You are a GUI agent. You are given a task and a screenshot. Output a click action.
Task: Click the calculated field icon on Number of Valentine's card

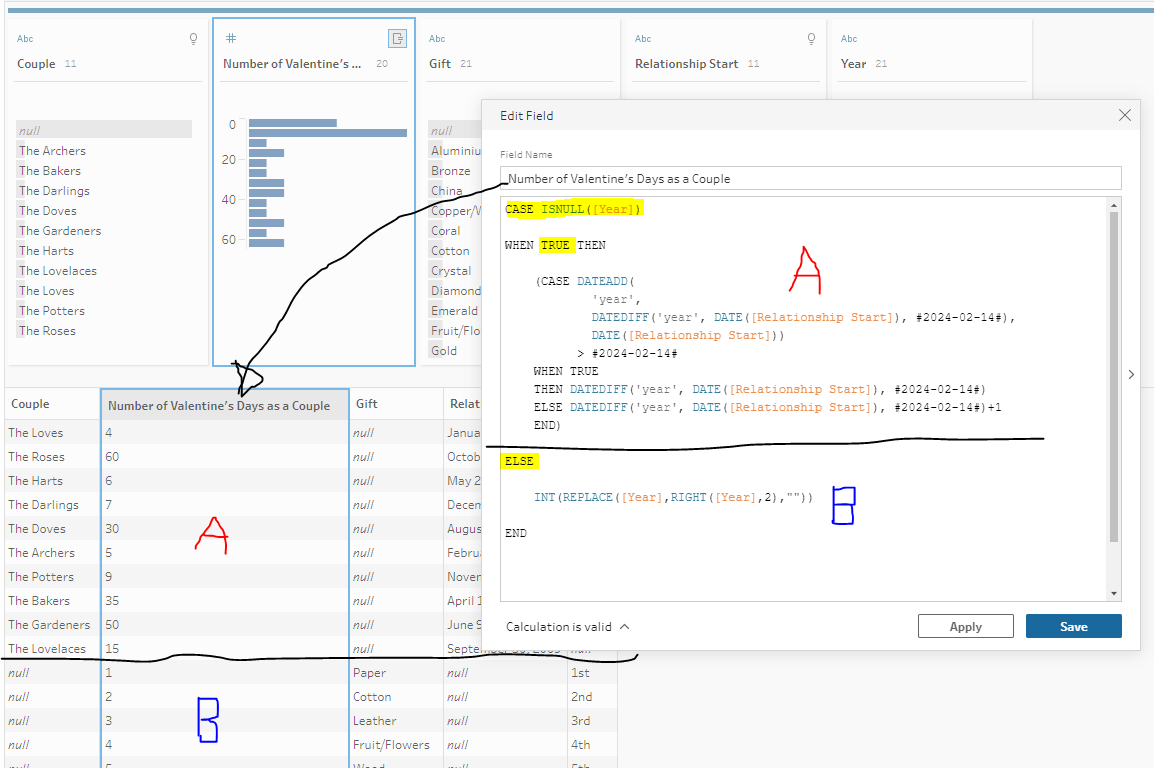(x=397, y=39)
